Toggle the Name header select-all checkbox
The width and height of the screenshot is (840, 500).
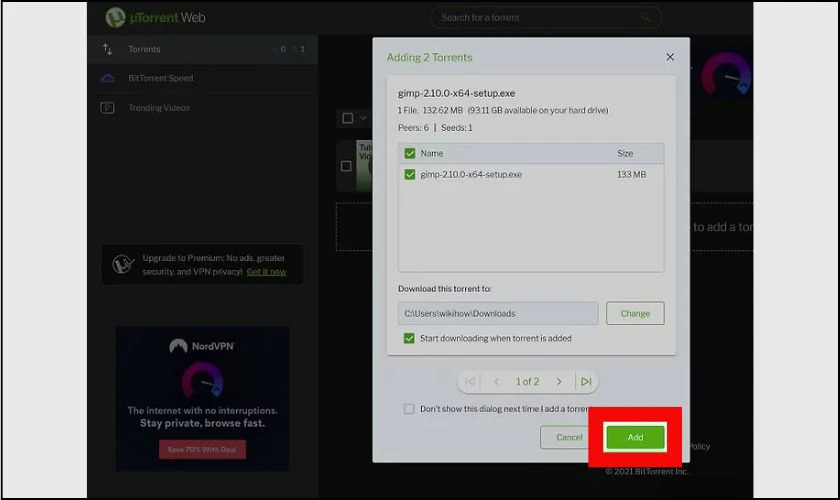[x=410, y=154]
